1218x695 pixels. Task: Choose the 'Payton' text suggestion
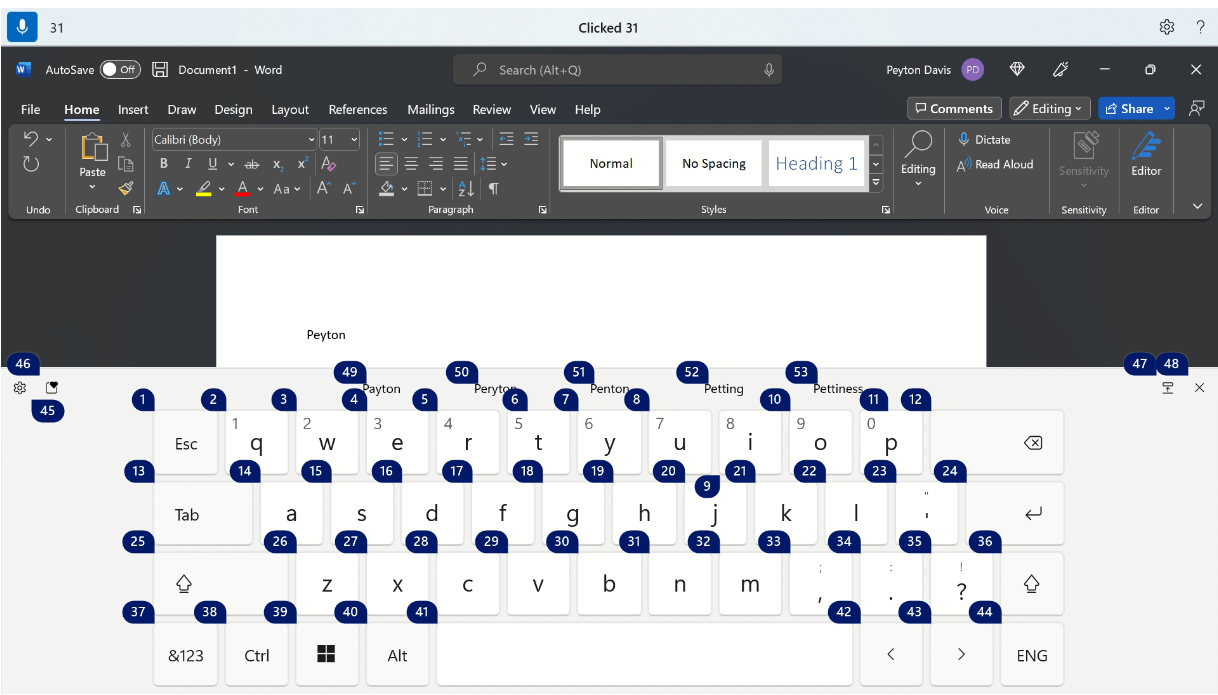coord(381,389)
